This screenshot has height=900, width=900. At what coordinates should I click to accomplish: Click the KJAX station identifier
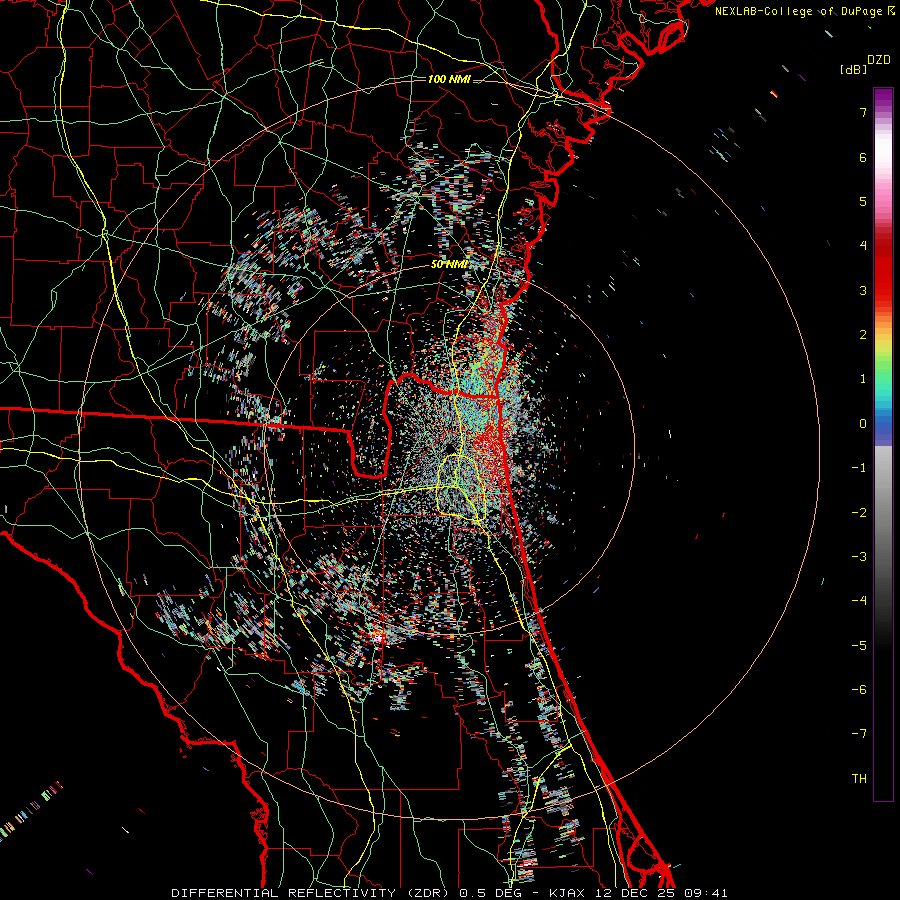(567, 893)
